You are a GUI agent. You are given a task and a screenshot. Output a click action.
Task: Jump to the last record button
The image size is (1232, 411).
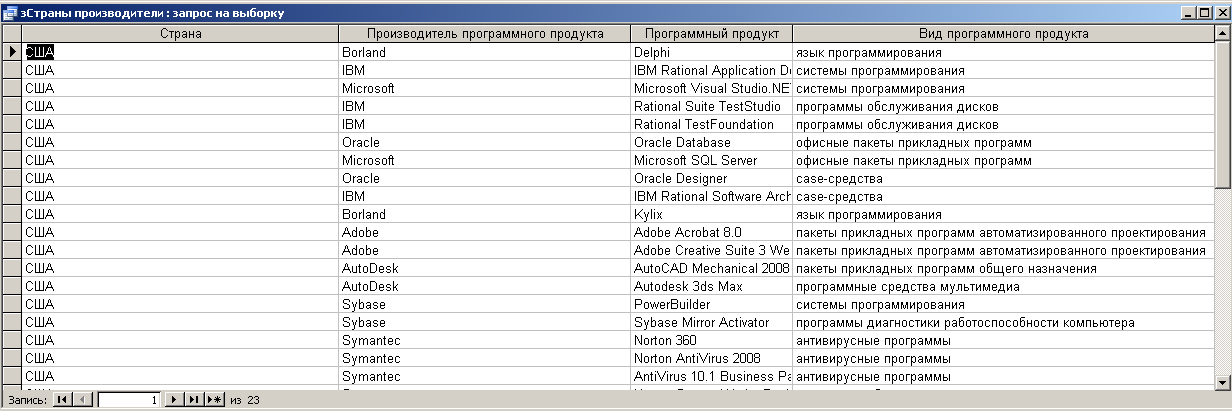[x=194, y=400]
